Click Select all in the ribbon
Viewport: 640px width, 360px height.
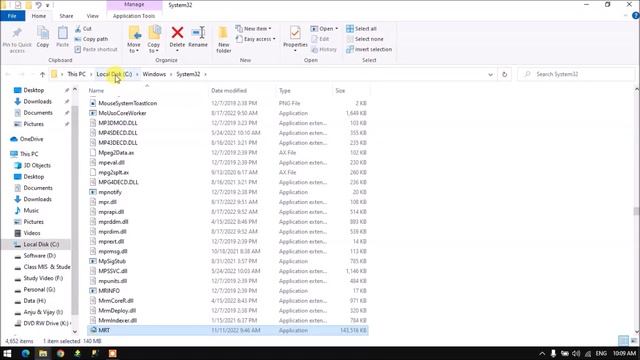click(361, 29)
